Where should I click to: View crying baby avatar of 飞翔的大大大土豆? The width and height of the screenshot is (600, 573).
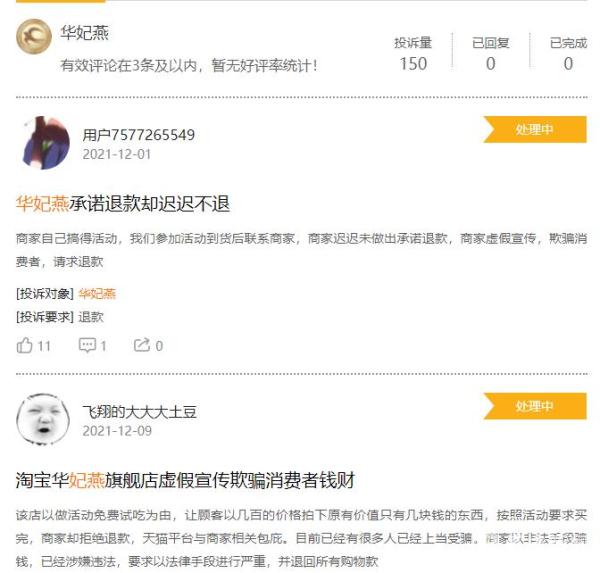click(43, 420)
